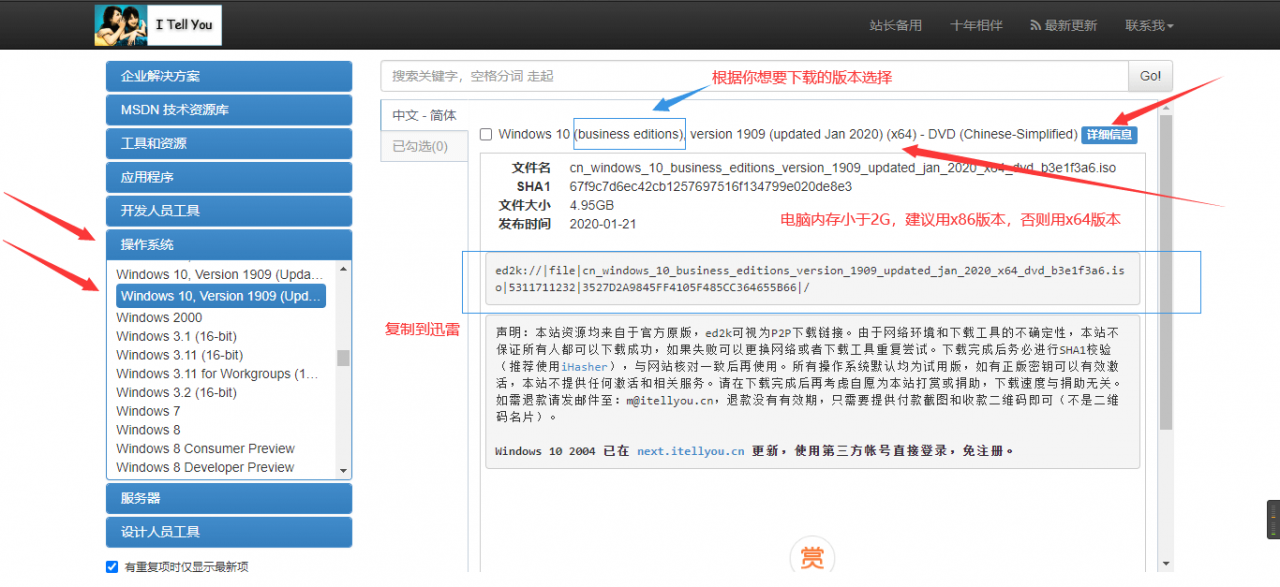Click the 4.95GB file size value
The width and height of the screenshot is (1280, 587).
pos(592,205)
